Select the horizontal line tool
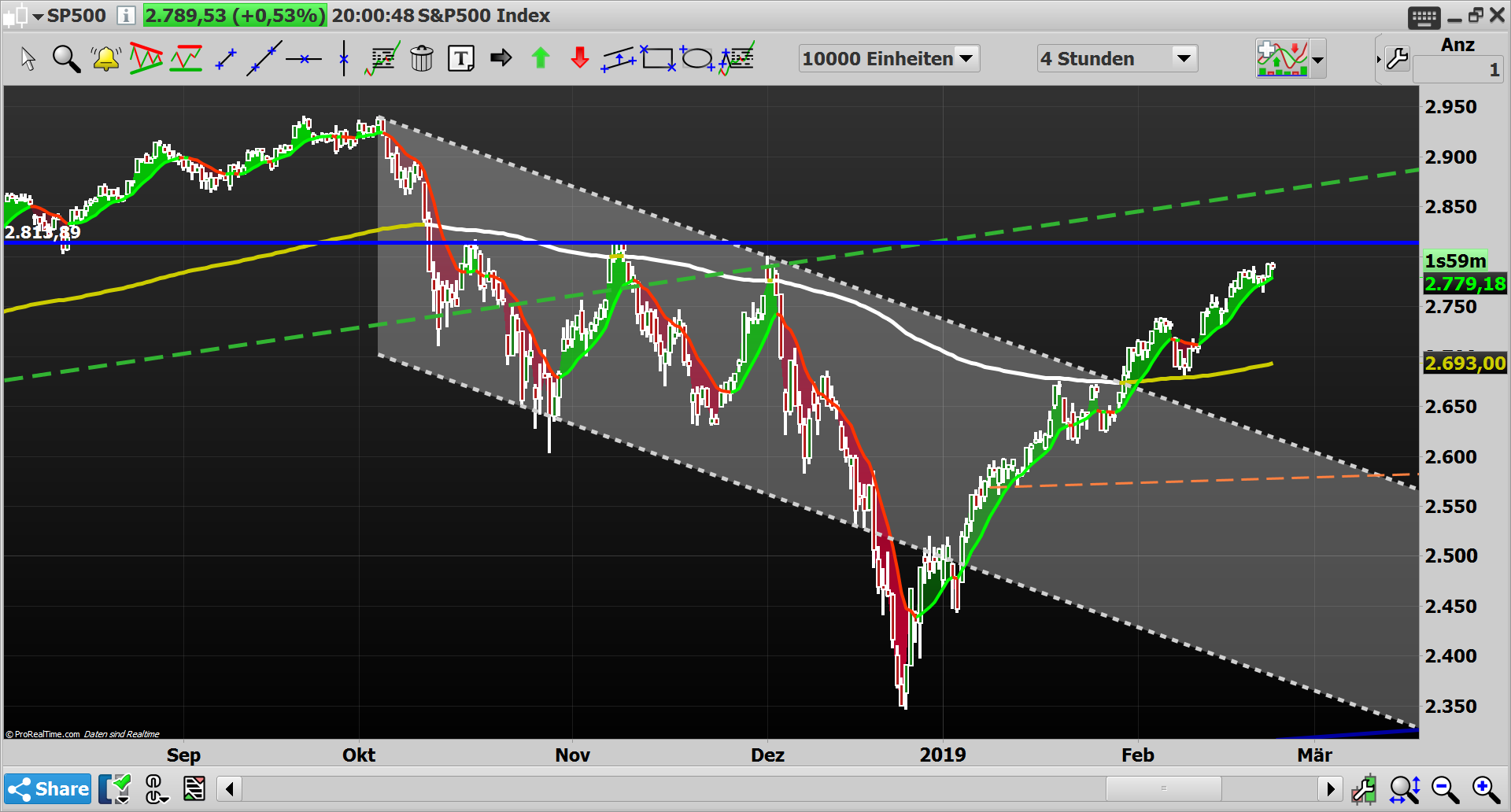 (304, 59)
